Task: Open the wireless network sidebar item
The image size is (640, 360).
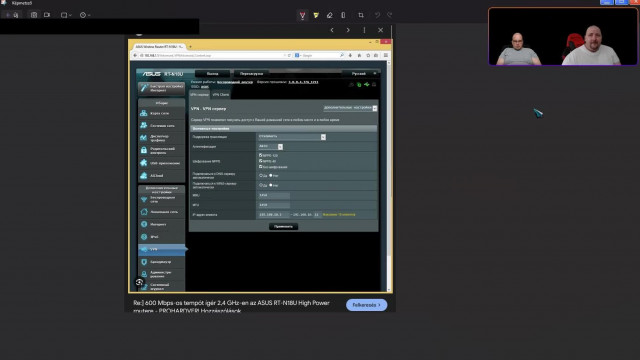Action: pyautogui.click(x=162, y=200)
